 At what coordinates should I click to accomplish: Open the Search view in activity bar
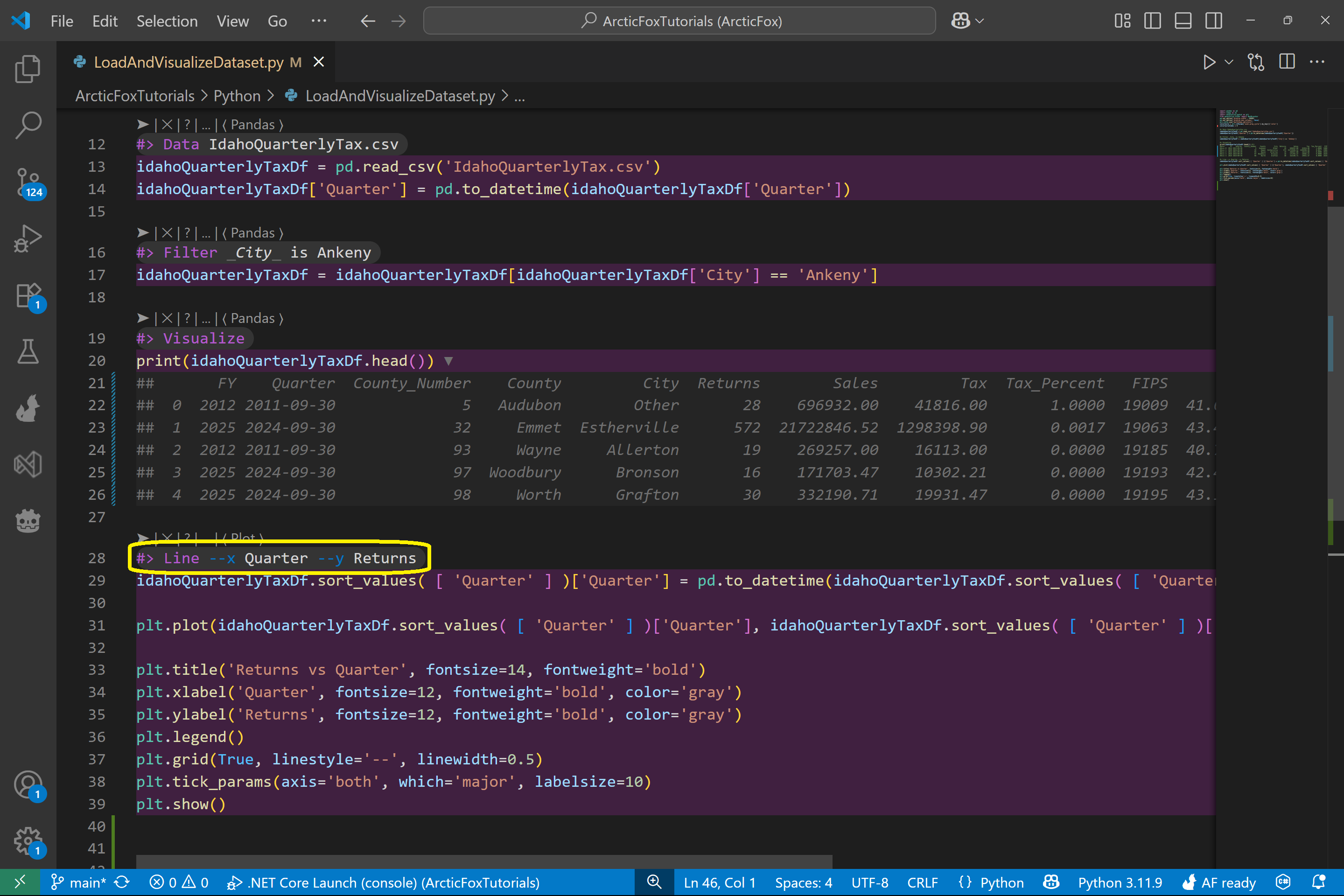(28, 125)
